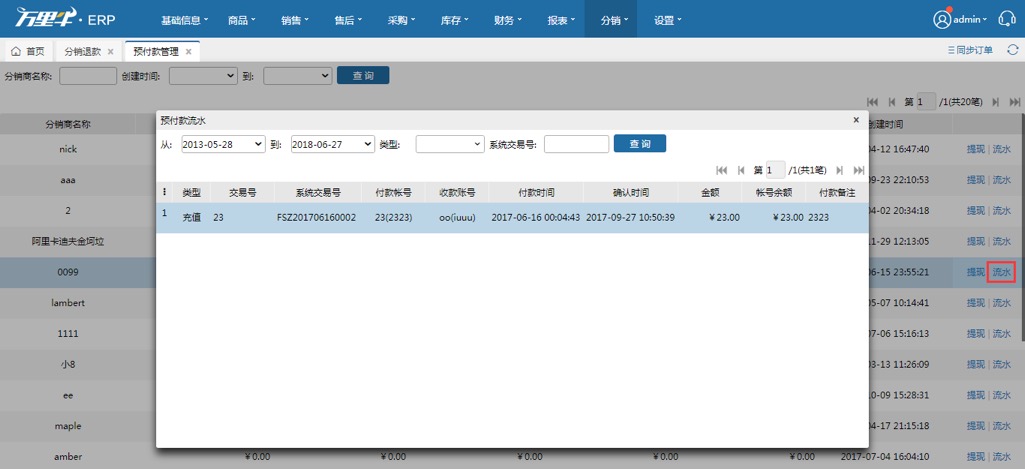Focus the 系统交易号 input field
The image size is (1025, 469).
click(577, 144)
